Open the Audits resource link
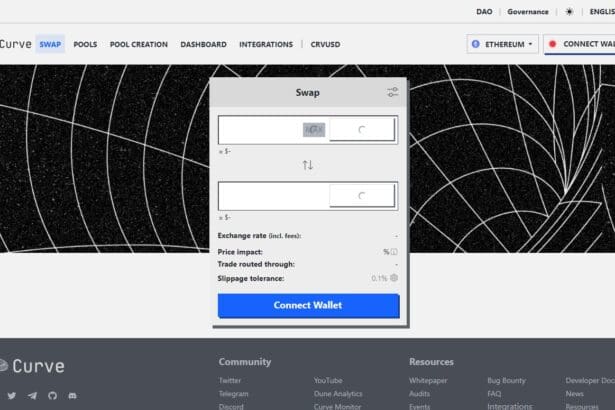The height and width of the screenshot is (410, 615). coord(419,394)
